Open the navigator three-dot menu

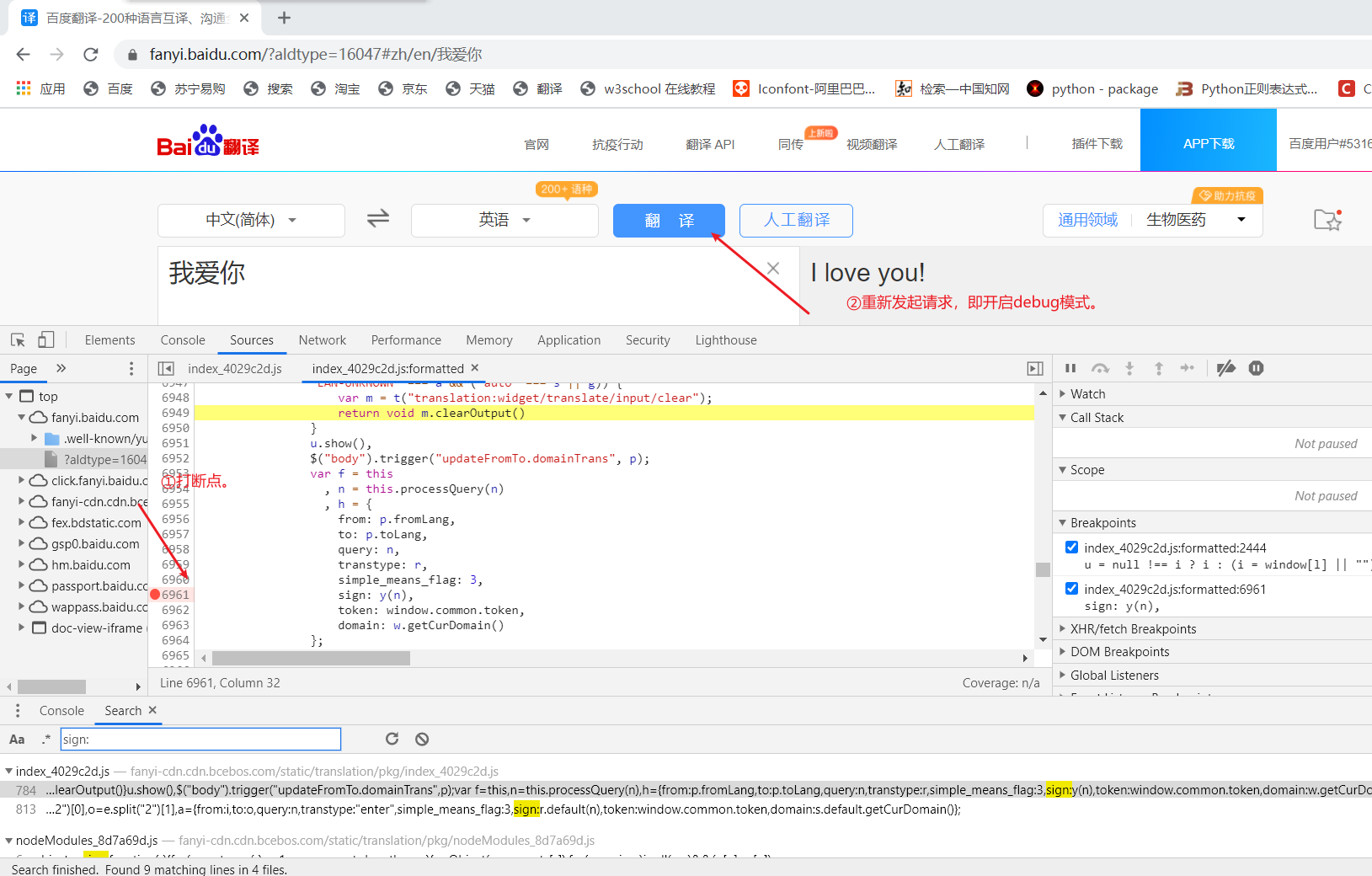131,369
